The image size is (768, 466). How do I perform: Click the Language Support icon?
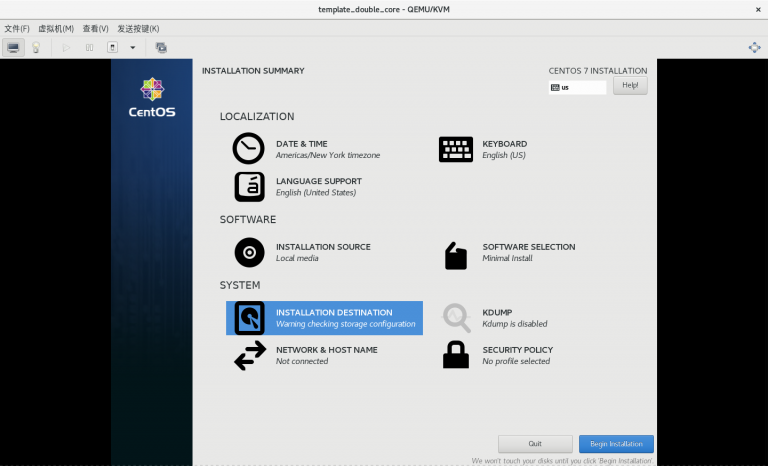(x=249, y=187)
